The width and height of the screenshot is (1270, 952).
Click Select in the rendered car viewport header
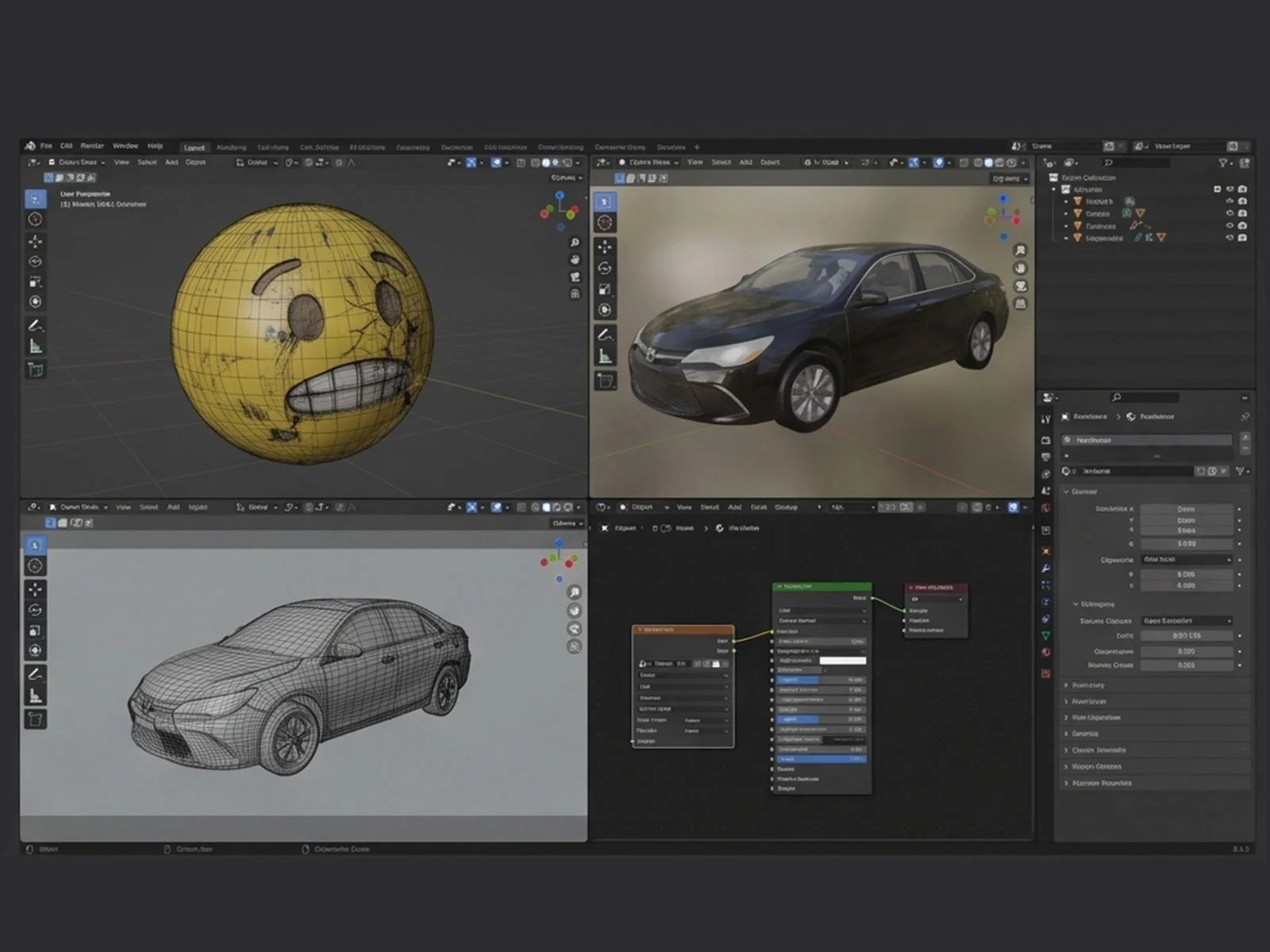(721, 163)
